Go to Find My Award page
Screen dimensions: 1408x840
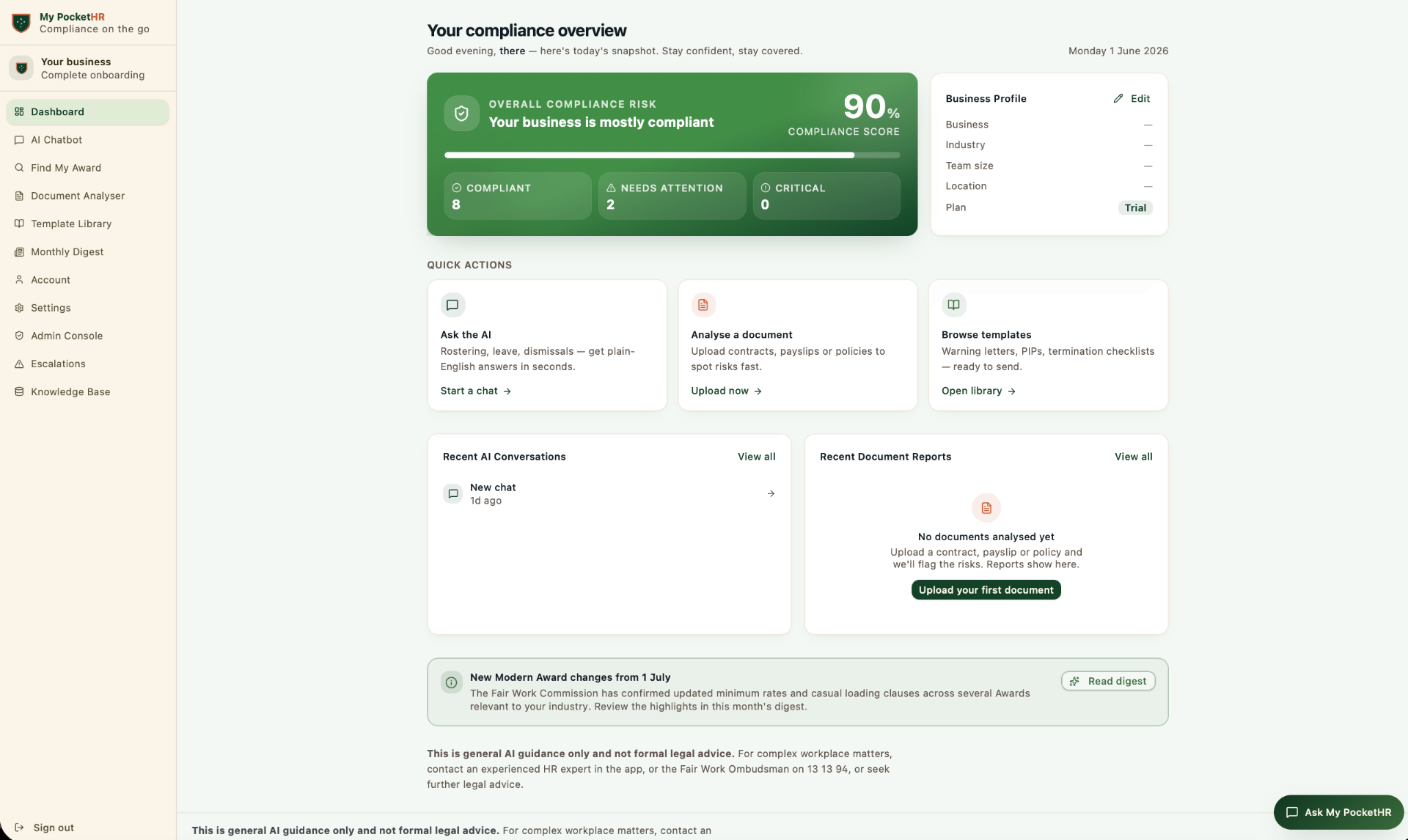pos(88,168)
